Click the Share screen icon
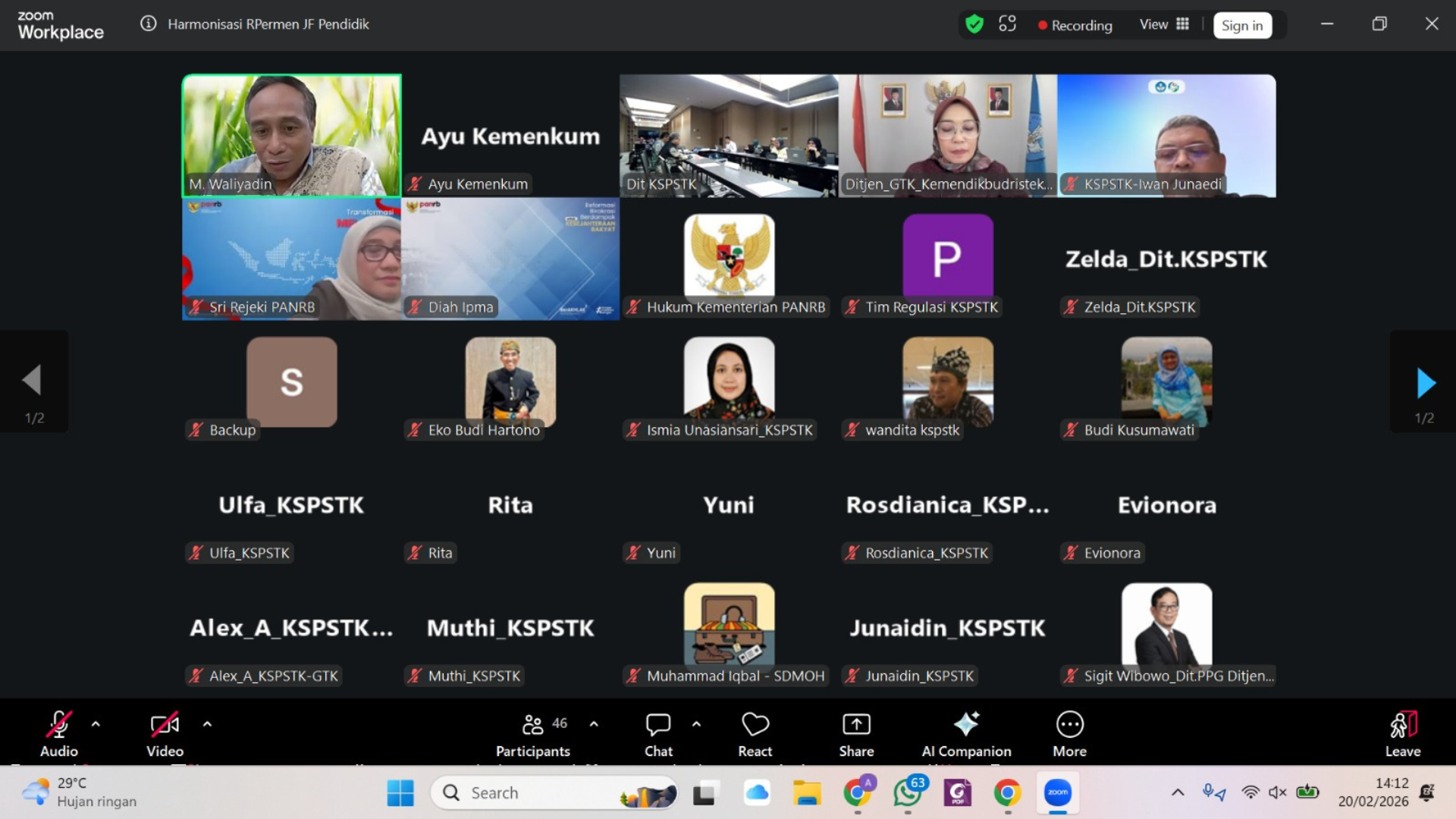The width and height of the screenshot is (1456, 819). click(x=856, y=726)
